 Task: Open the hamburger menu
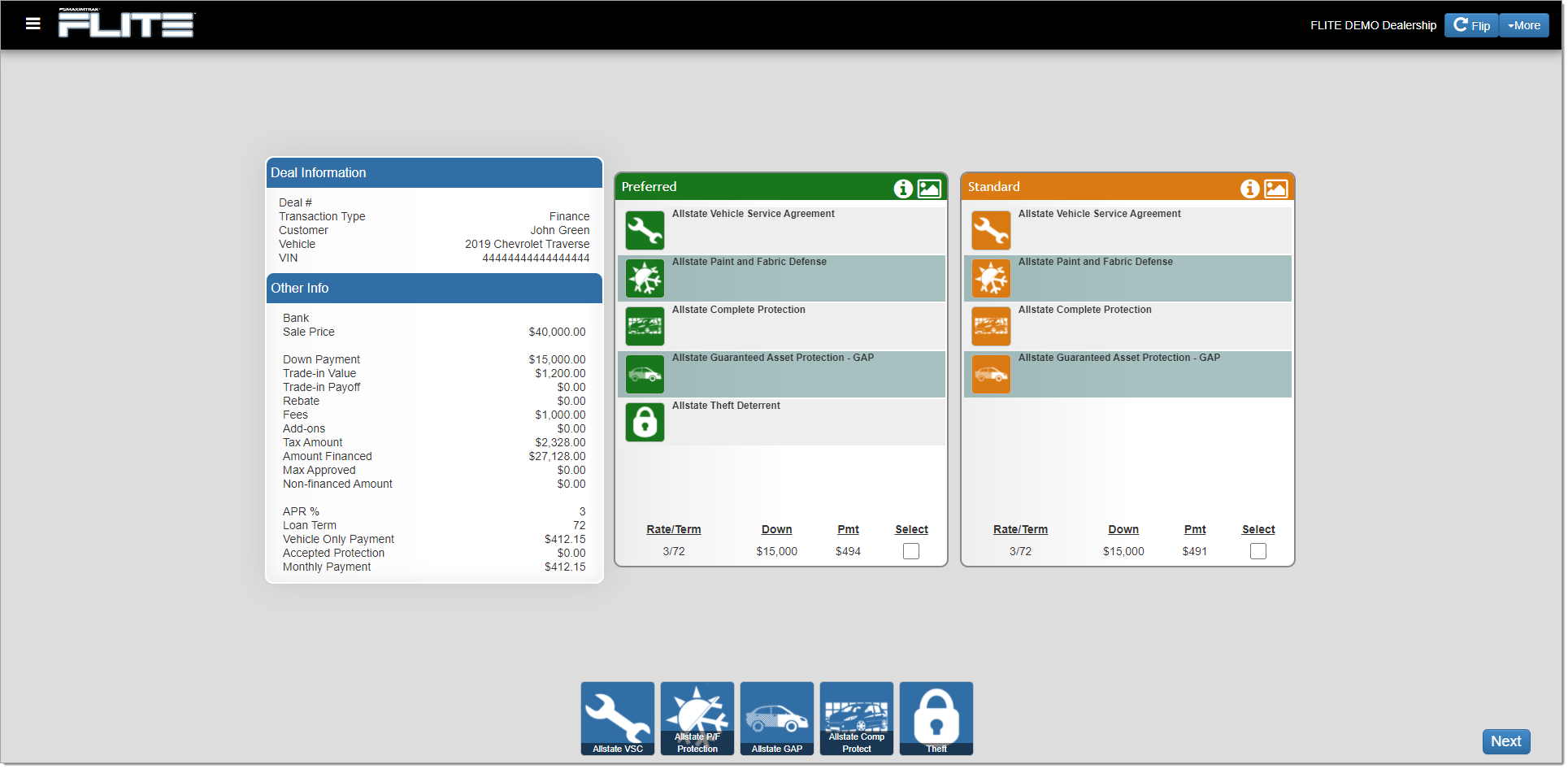click(33, 24)
